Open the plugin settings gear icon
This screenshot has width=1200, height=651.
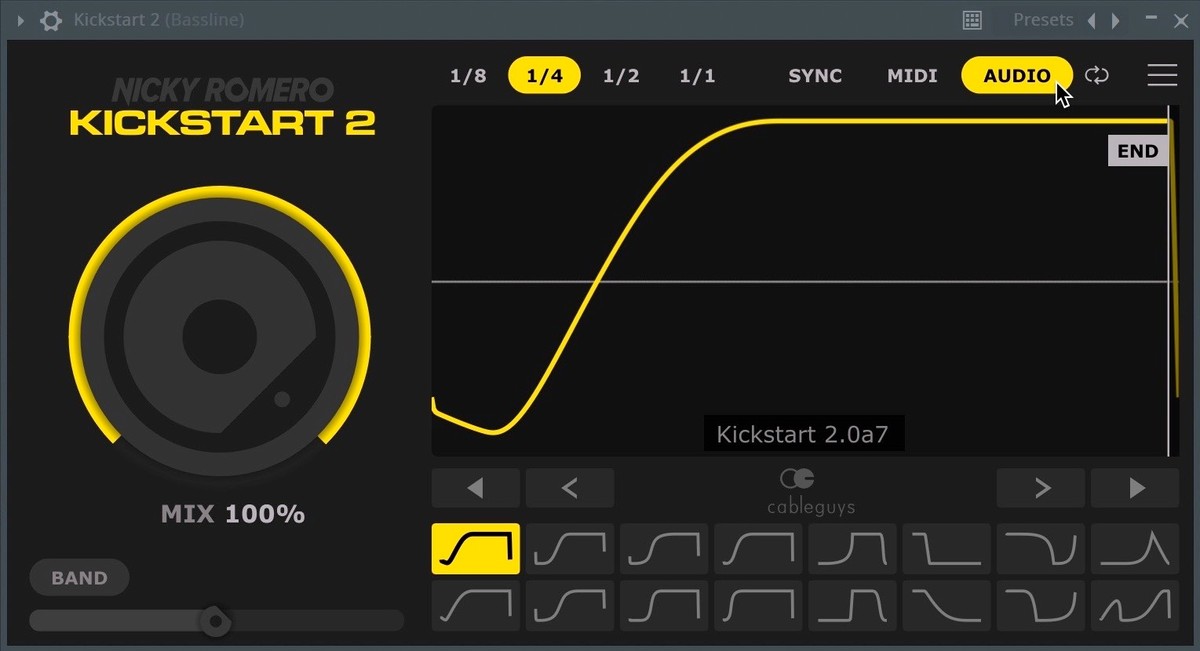(50, 20)
